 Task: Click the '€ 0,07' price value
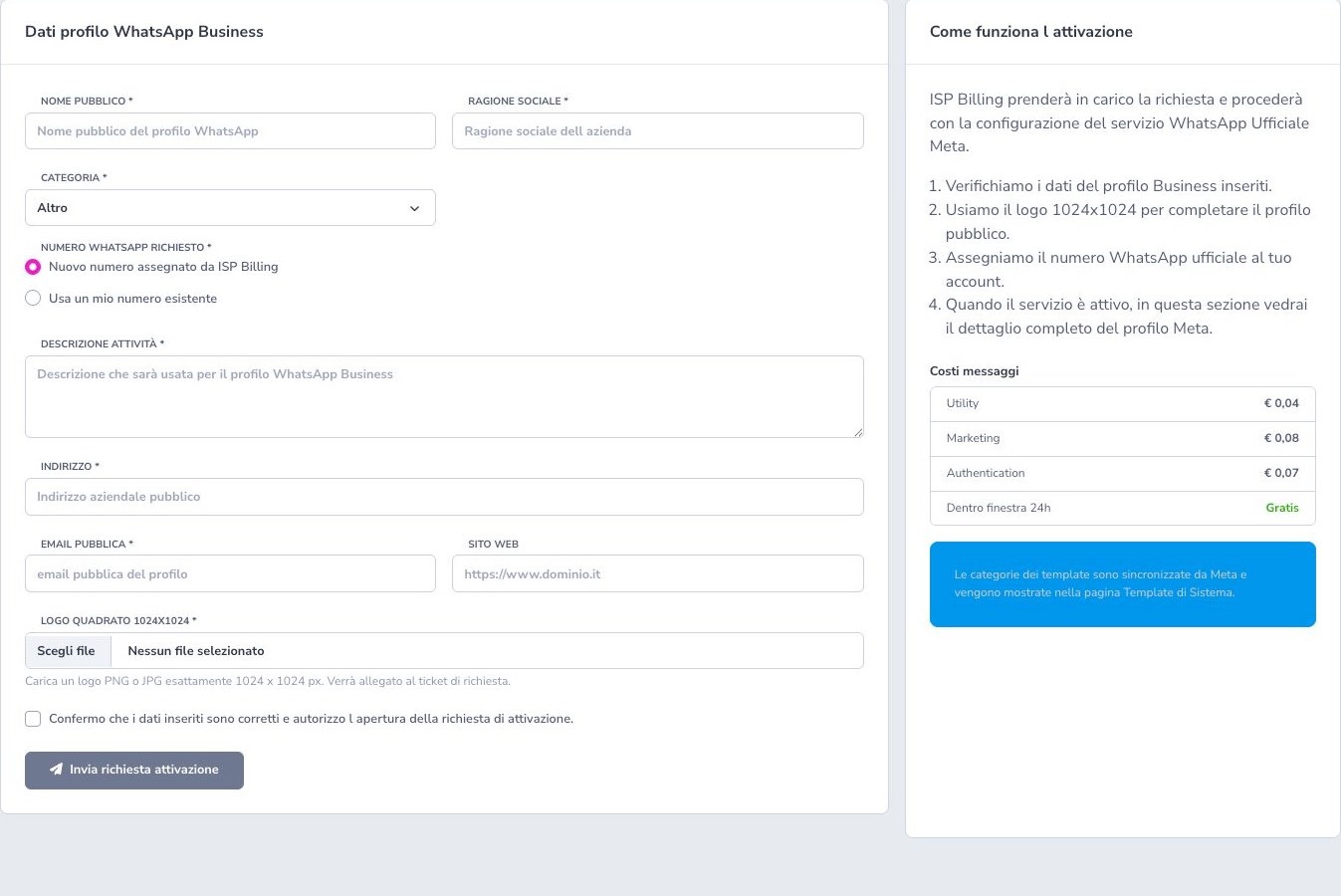pyautogui.click(x=1281, y=473)
